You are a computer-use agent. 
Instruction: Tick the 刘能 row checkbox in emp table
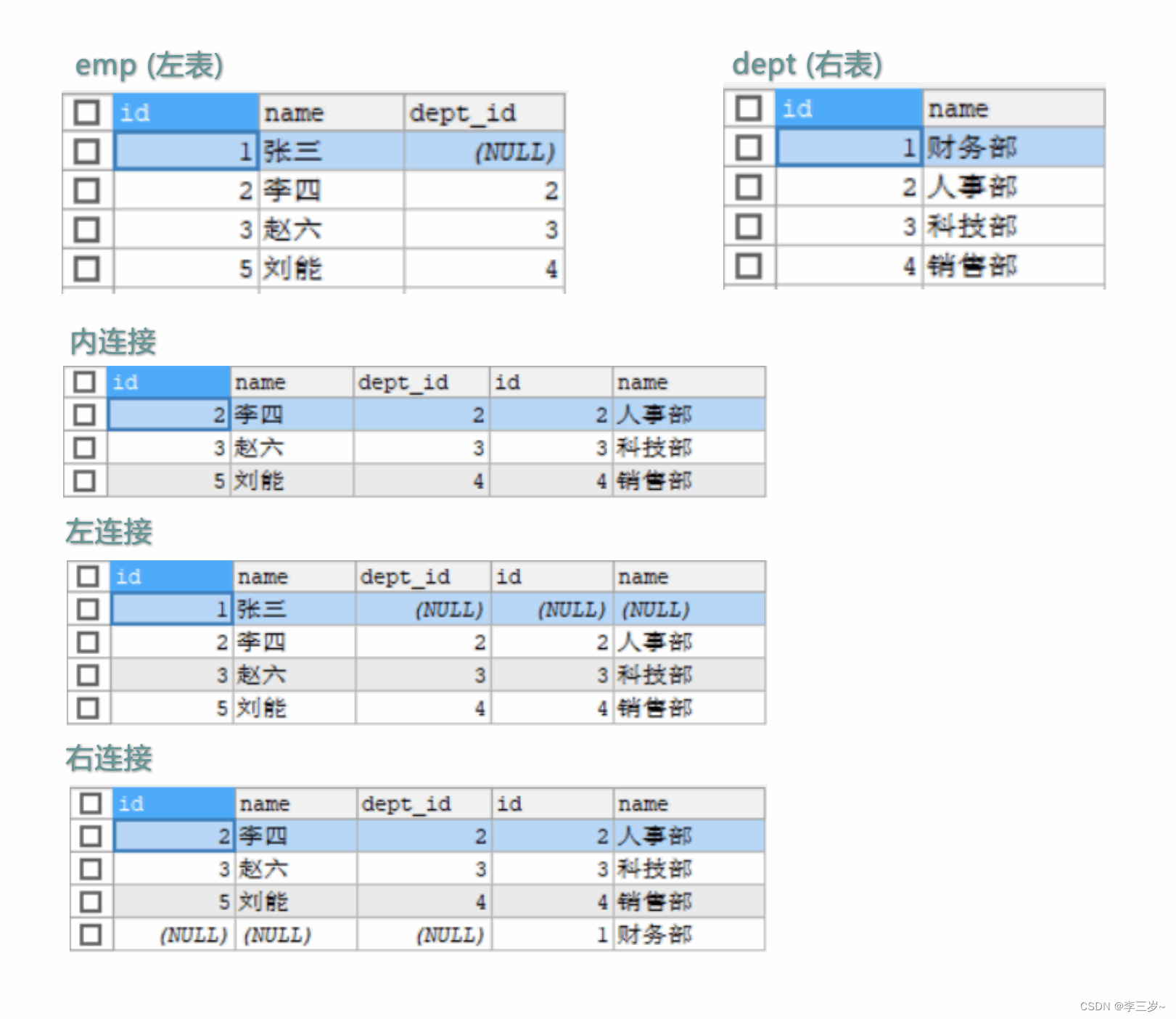86,269
